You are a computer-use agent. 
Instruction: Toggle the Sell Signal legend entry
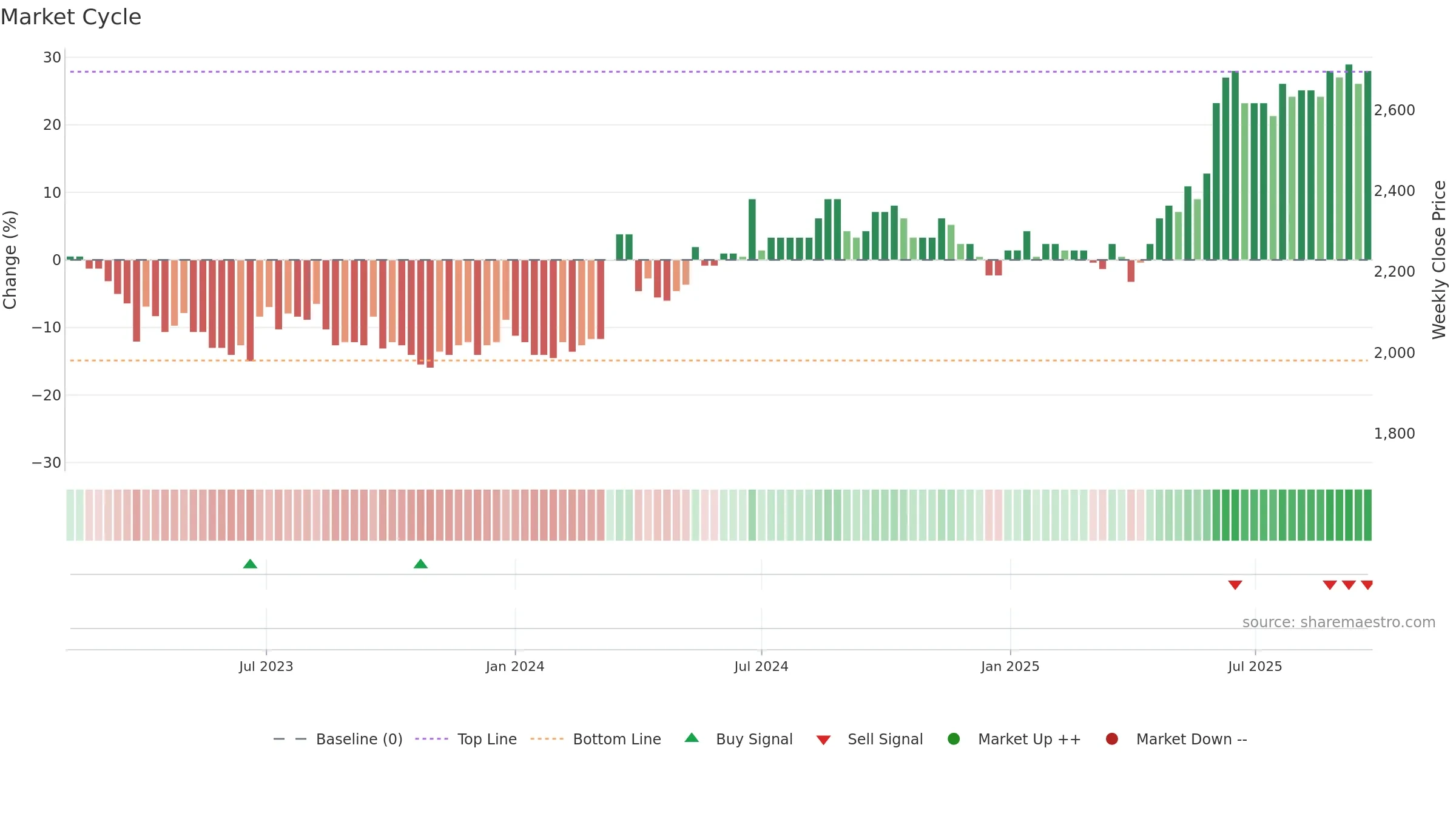869,739
